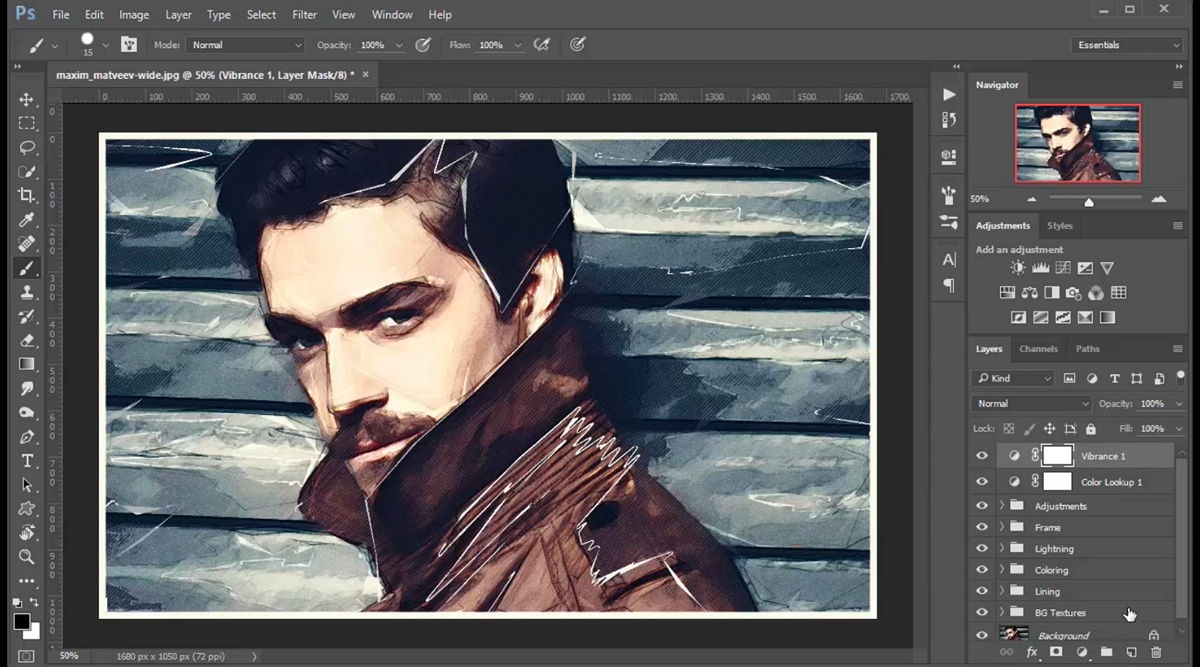1200x667 pixels.
Task: Open the layer blend mode Normal dropdown
Action: coord(1031,404)
